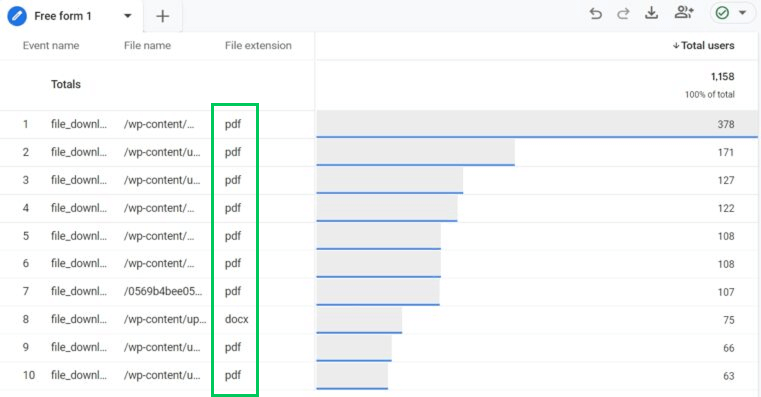Click the green checkmark status icon
The width and height of the screenshot is (761, 397).
click(722, 13)
